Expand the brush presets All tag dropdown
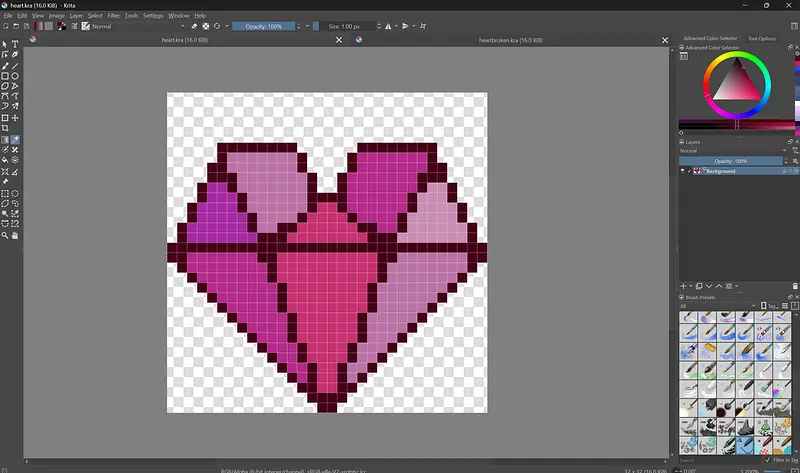This screenshot has height=473, width=800. (x=715, y=306)
